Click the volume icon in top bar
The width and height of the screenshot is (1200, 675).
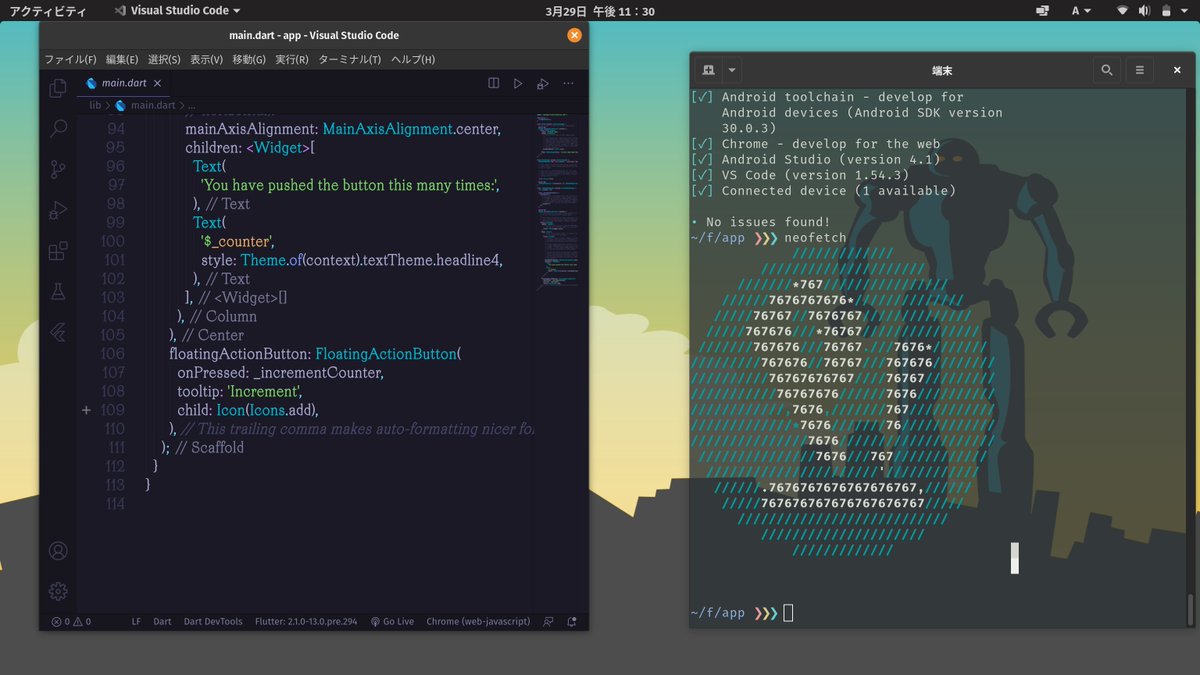click(x=1143, y=11)
